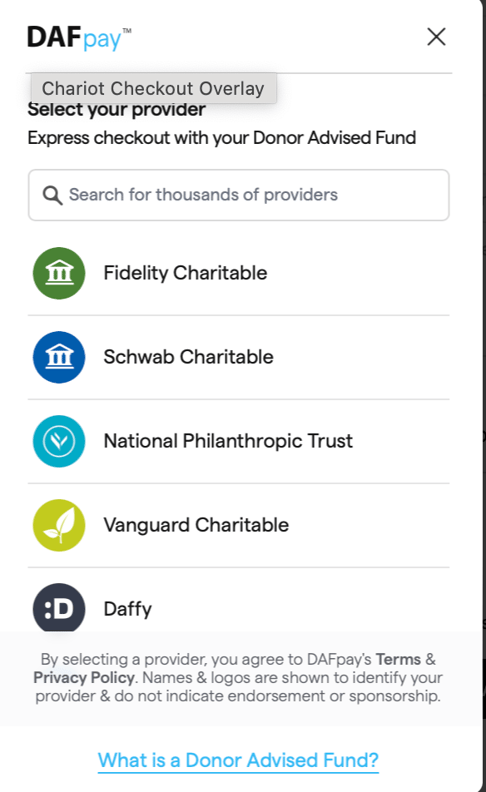Screen dimensions: 486x792
Task: Click the green Fidelity Charitable bank icon
Action: 59,273
